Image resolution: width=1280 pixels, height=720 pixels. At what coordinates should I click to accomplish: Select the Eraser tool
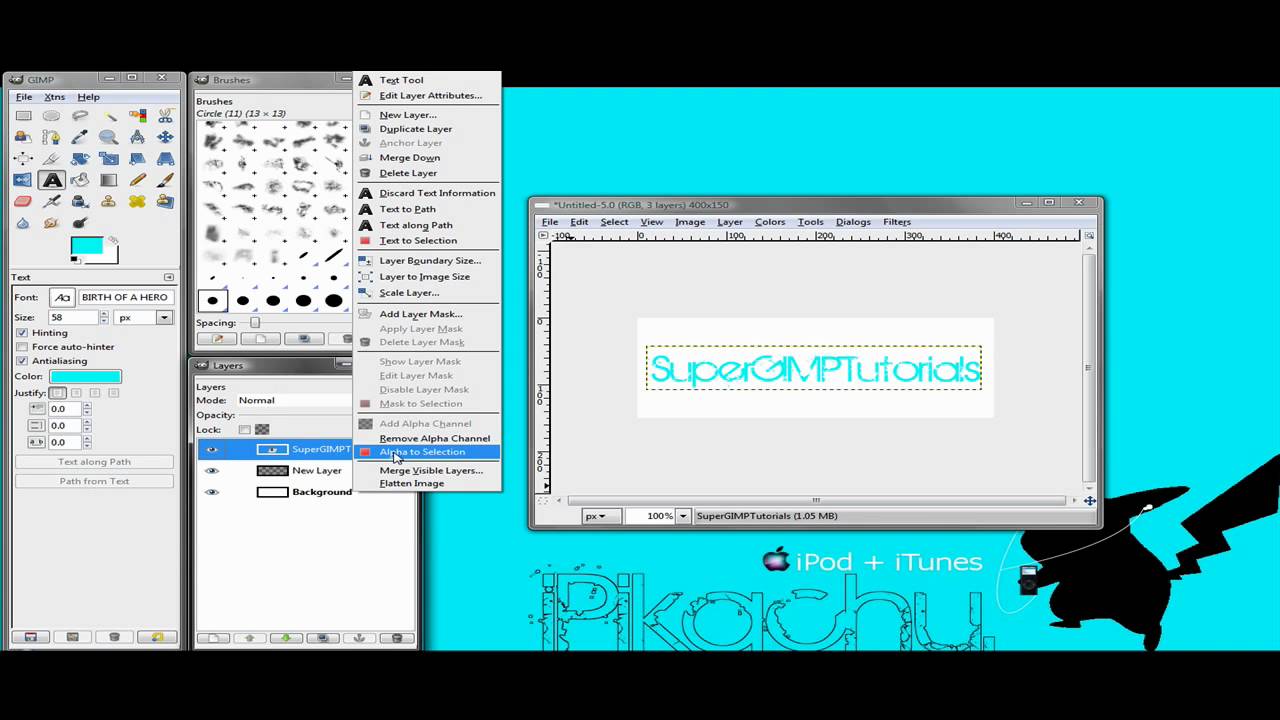[x=23, y=201]
